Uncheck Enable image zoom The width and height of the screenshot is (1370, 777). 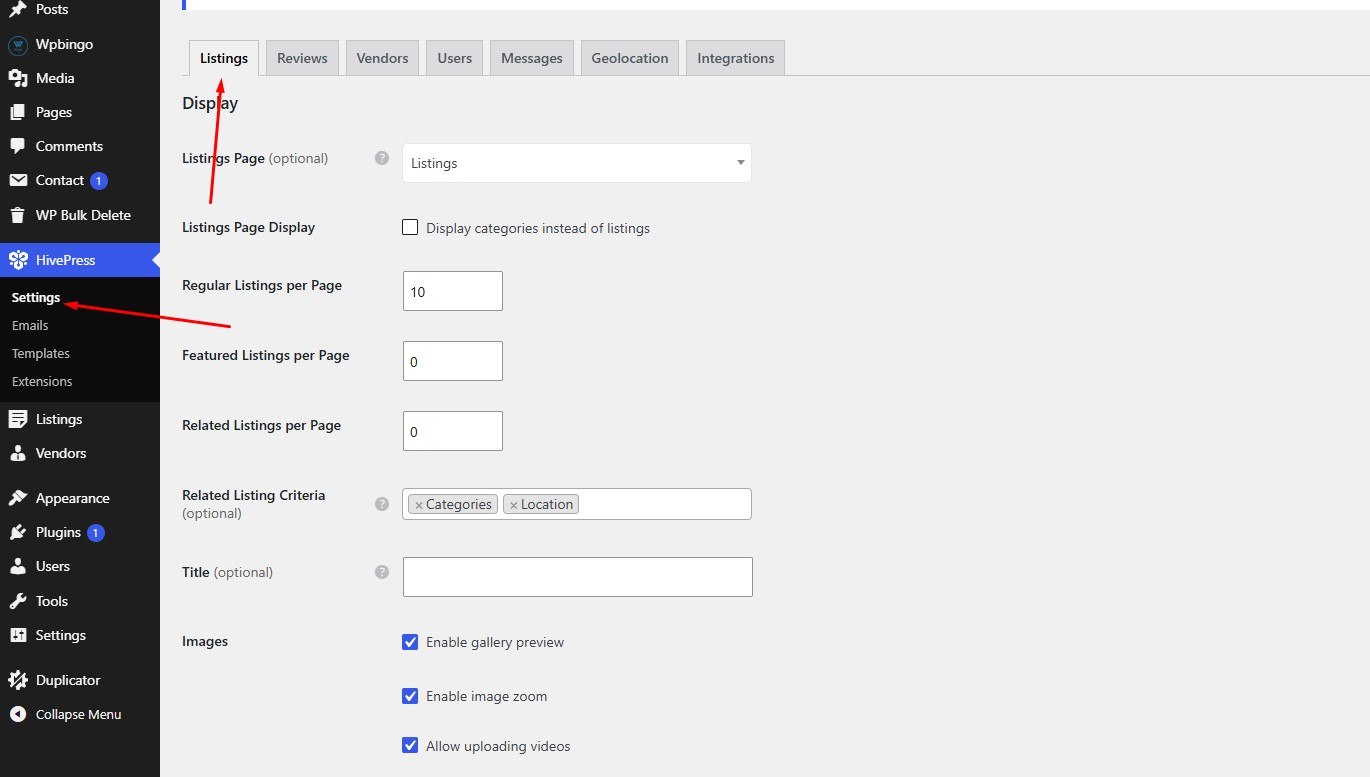point(410,696)
